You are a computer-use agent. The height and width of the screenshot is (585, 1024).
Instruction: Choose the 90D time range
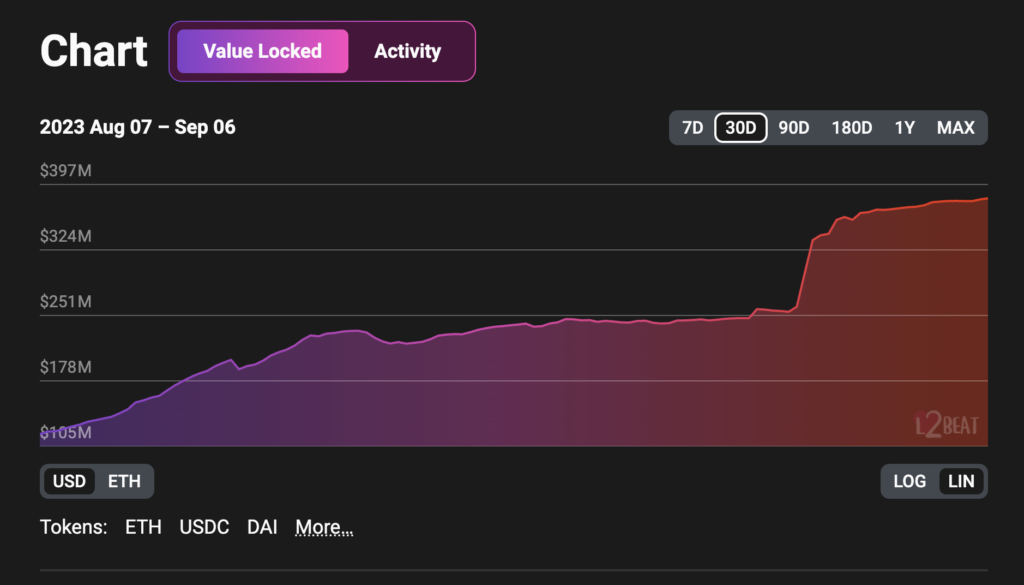(793, 128)
